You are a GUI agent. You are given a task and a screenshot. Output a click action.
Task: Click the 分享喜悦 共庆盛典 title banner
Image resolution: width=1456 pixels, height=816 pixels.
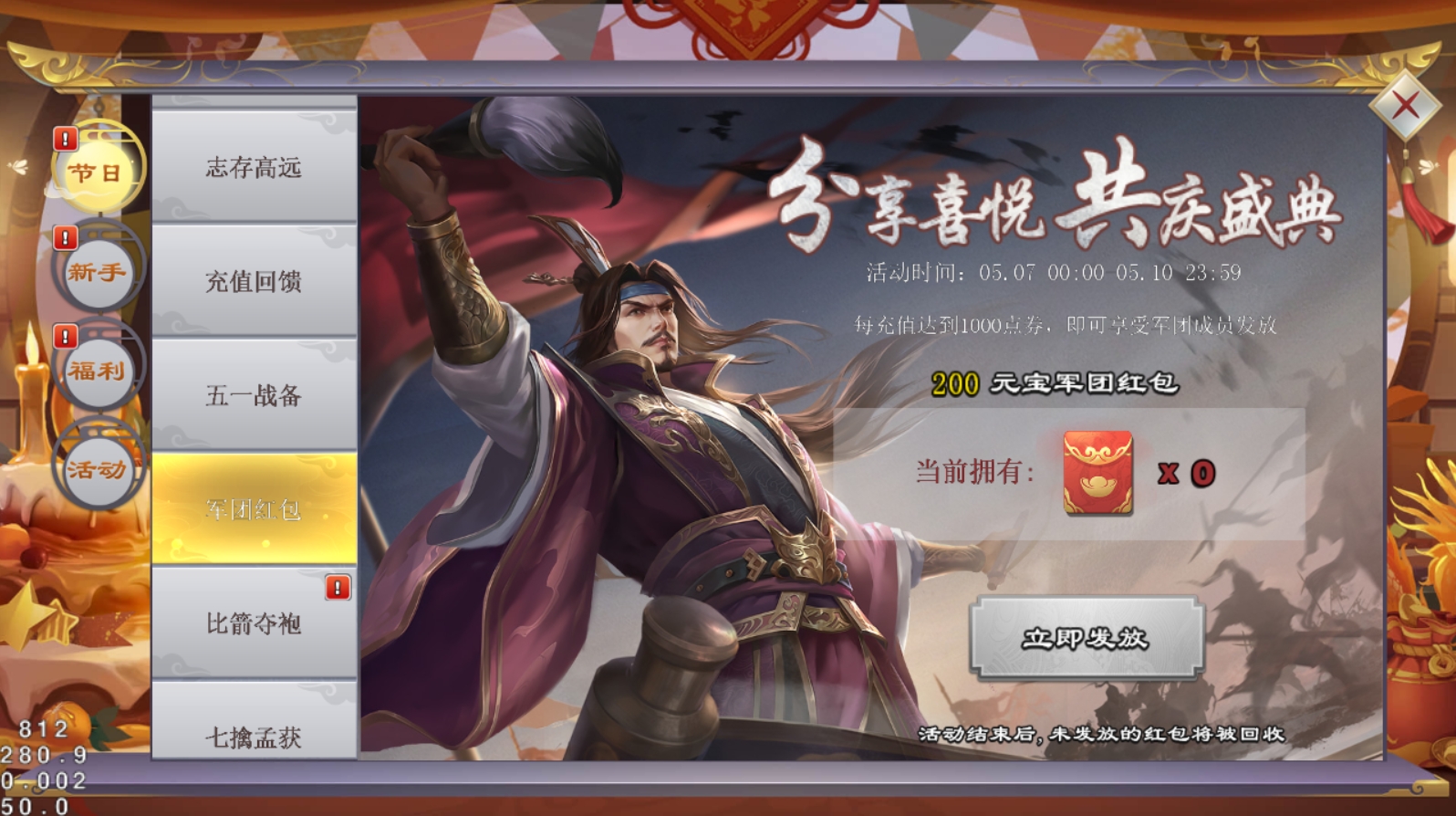tap(1052, 195)
